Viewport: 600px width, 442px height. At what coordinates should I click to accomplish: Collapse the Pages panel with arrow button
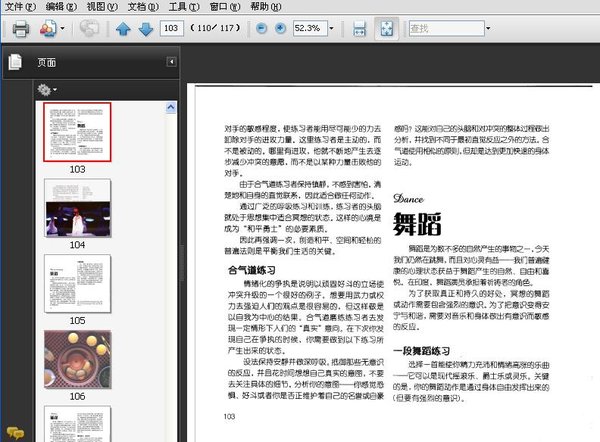(171, 62)
